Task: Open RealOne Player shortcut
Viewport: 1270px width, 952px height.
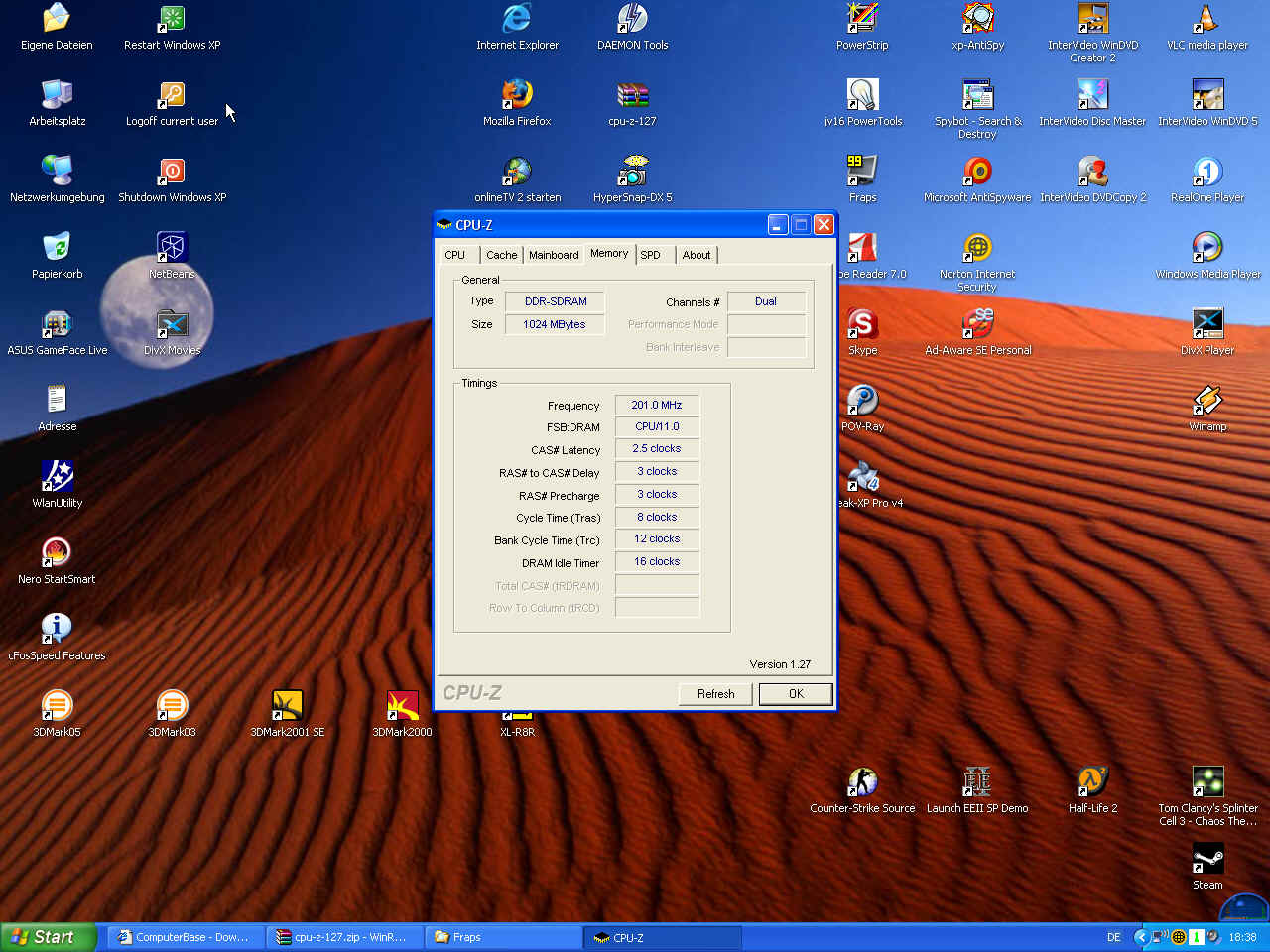Action: (1207, 179)
